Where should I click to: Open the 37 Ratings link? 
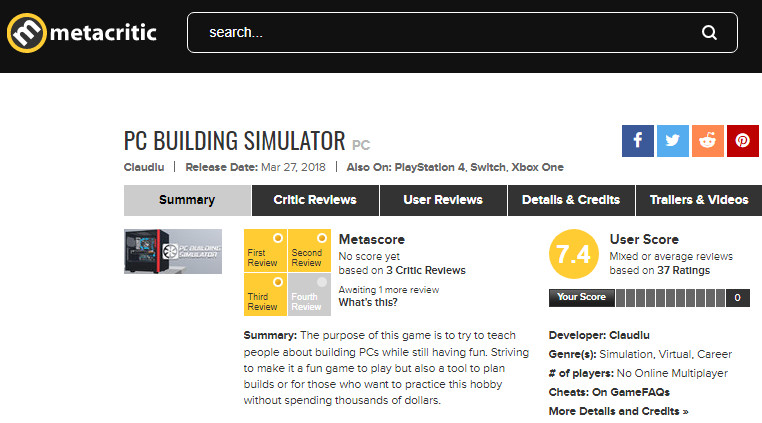(683, 270)
